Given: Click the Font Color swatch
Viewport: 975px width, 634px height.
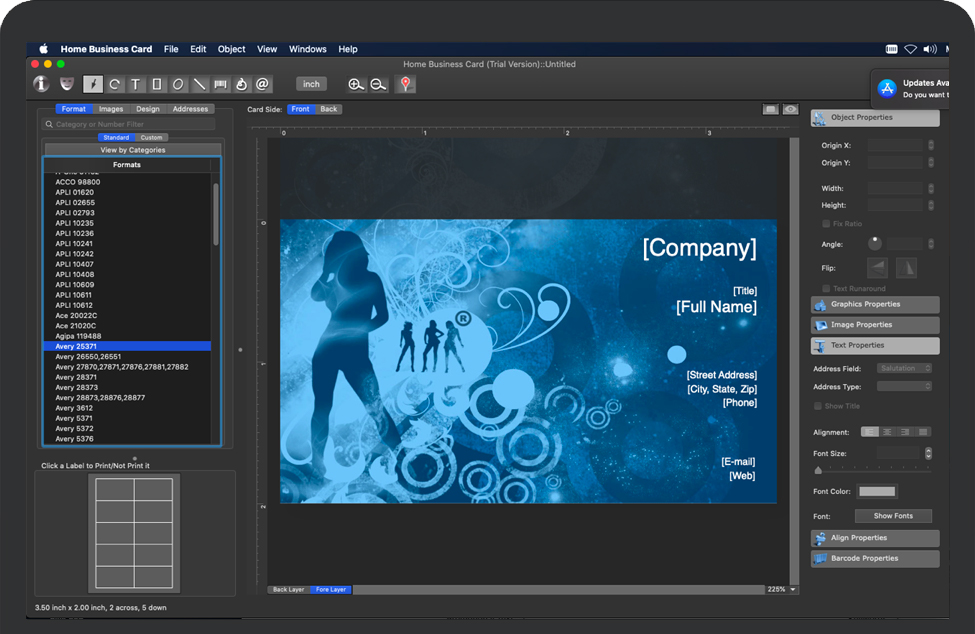Looking at the screenshot, I should coord(877,491).
